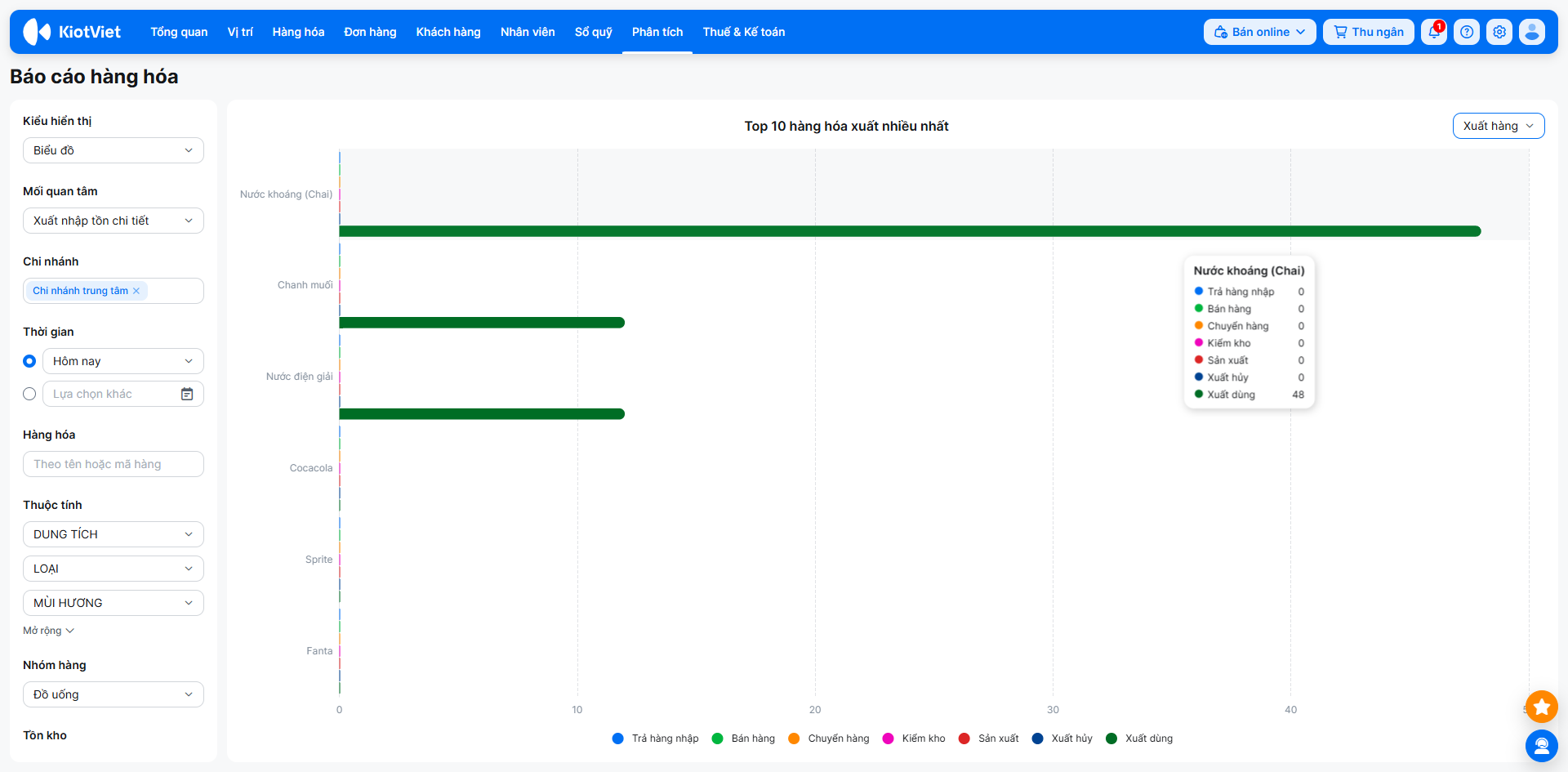The image size is (1568, 772).
Task: Open the Hàng hóa menu
Action: coord(298,32)
